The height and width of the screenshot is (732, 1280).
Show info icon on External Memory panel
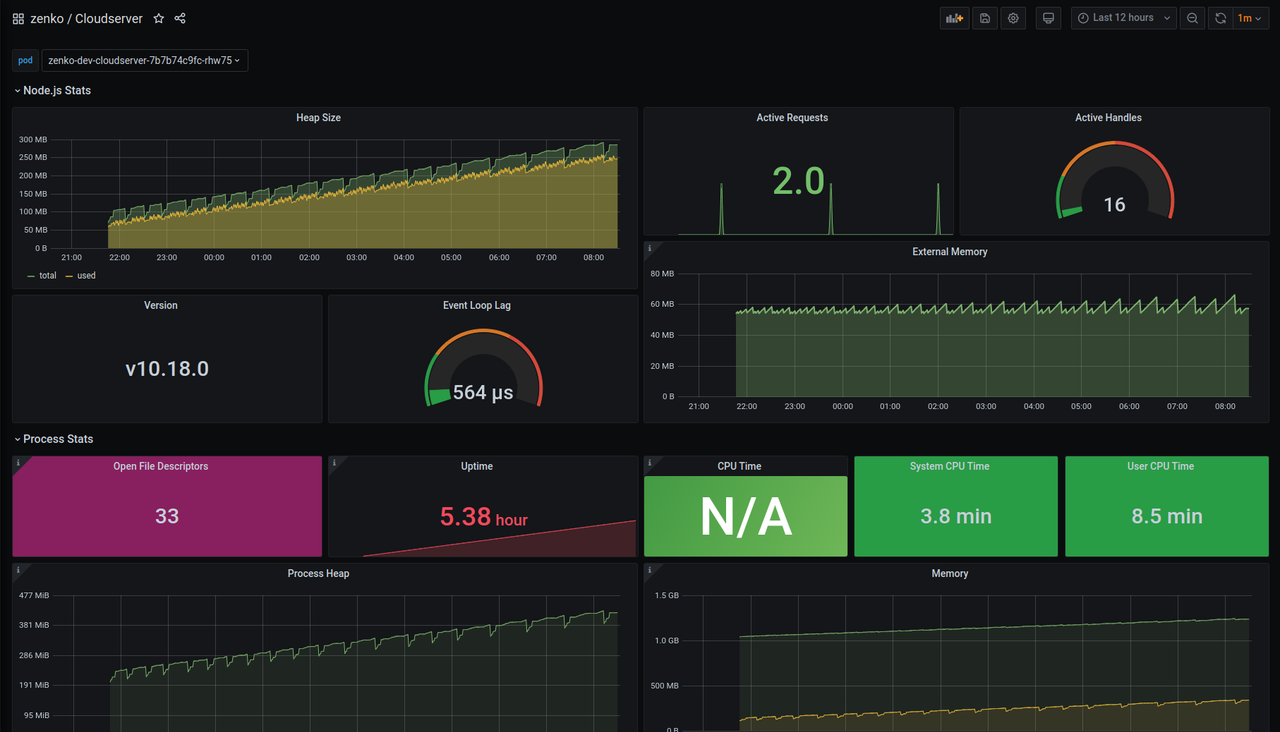tap(649, 248)
